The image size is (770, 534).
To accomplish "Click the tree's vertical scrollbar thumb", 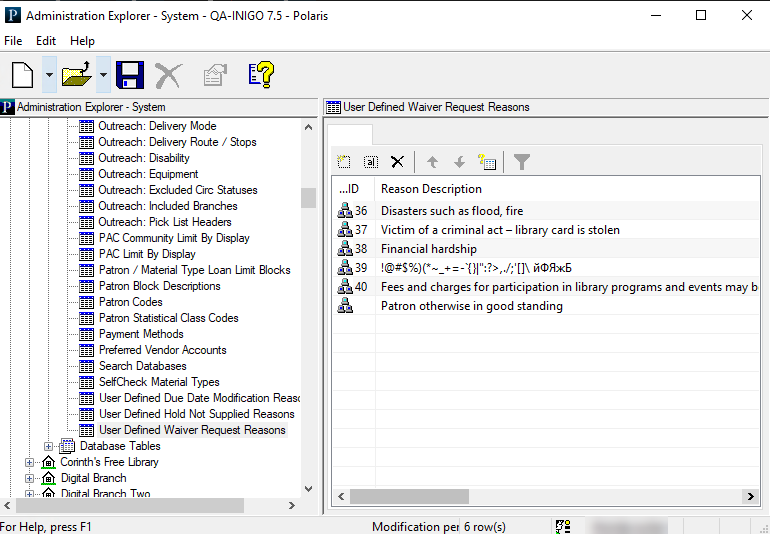I will click(x=308, y=198).
